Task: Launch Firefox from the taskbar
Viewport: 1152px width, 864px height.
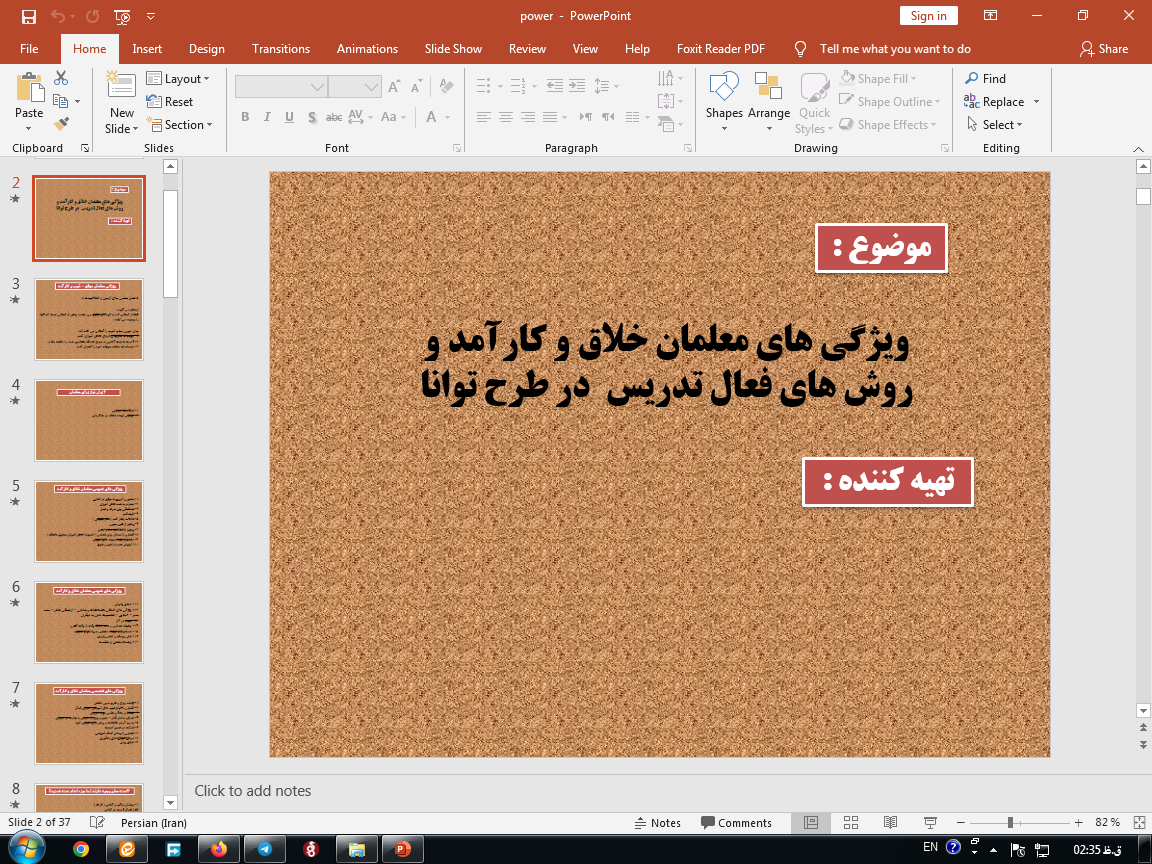Action: 219,849
